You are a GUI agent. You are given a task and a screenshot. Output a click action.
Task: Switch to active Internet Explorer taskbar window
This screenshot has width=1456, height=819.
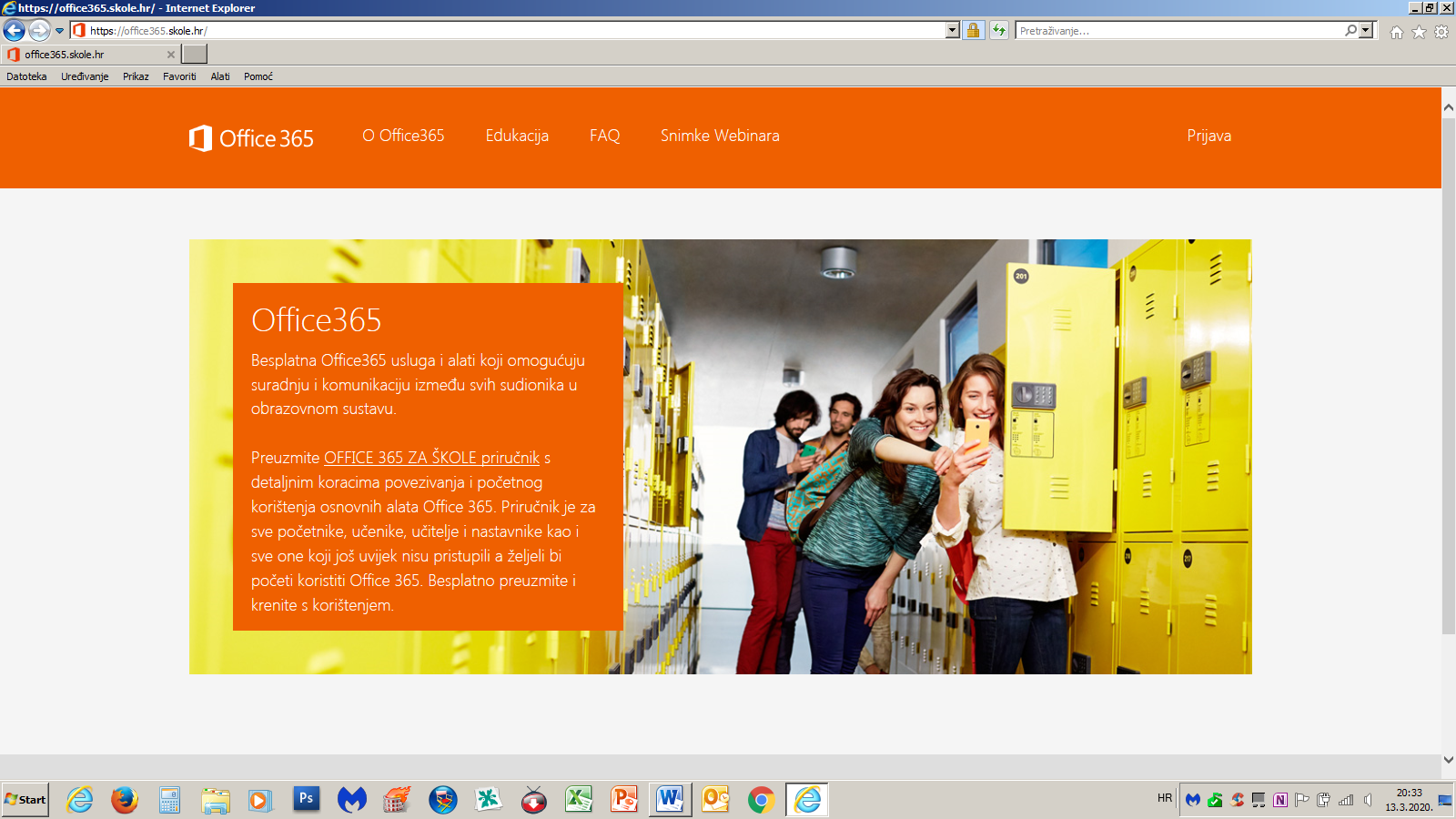click(807, 800)
